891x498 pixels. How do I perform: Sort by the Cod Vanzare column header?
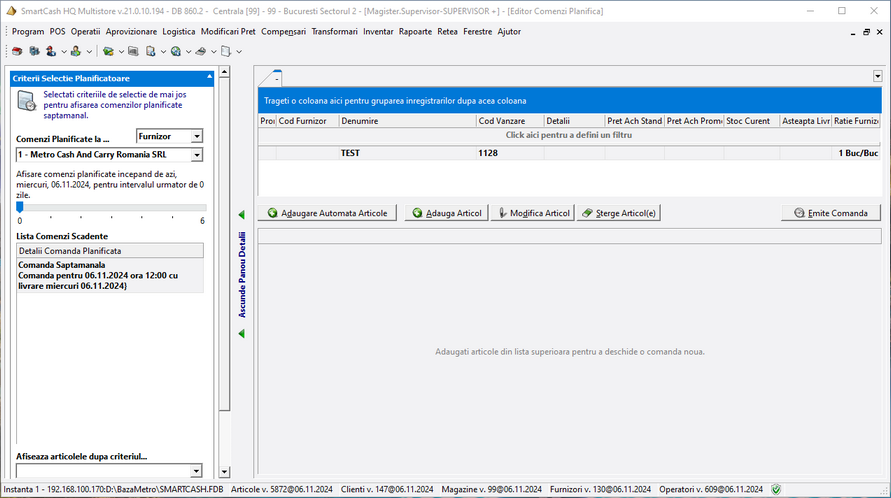(510, 121)
